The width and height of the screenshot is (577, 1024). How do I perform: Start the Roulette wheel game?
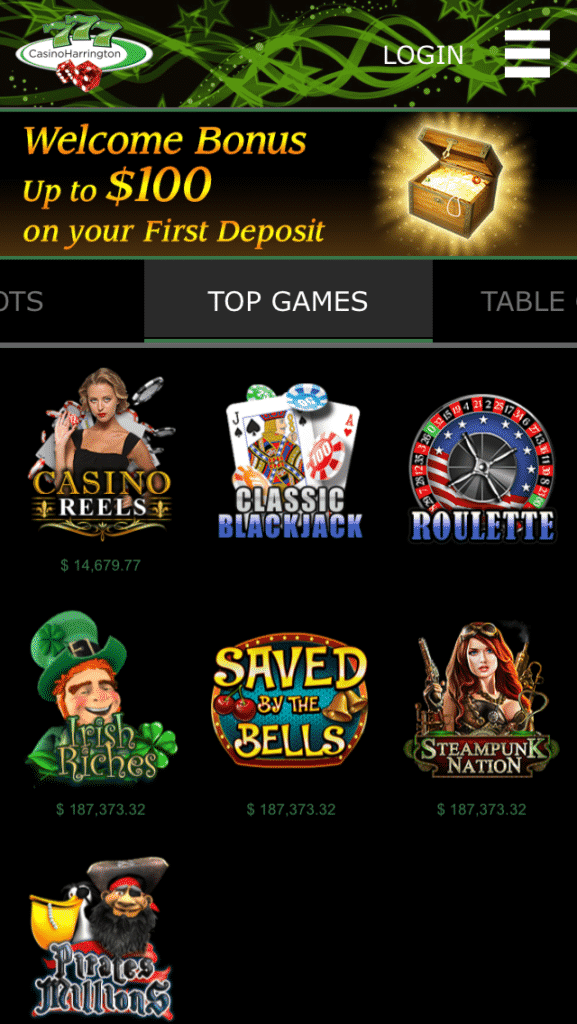[482, 468]
